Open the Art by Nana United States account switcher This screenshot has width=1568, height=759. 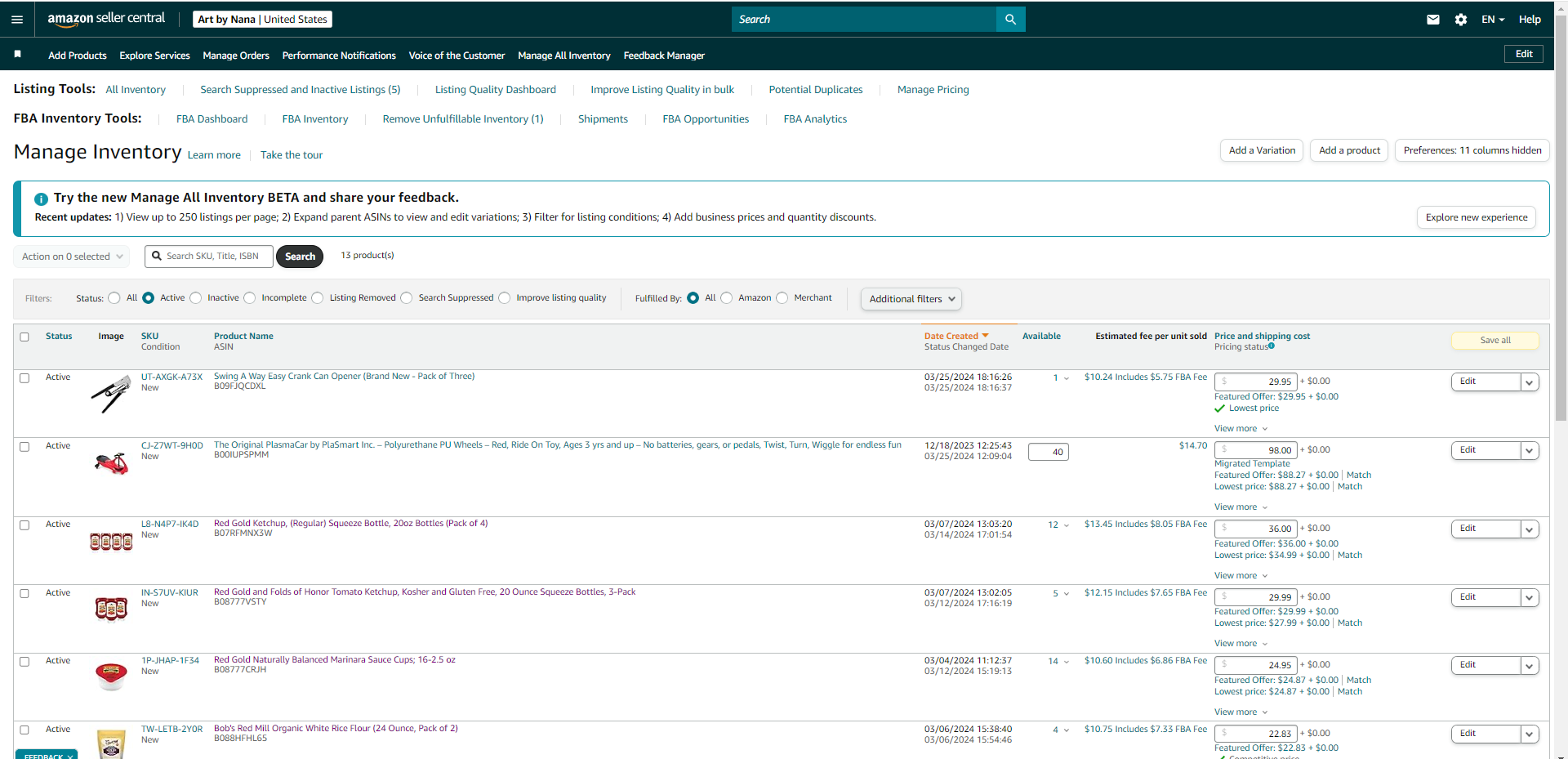[x=263, y=19]
